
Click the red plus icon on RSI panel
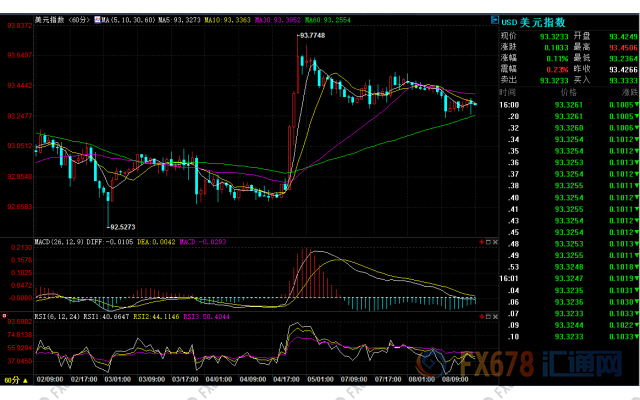482,317
